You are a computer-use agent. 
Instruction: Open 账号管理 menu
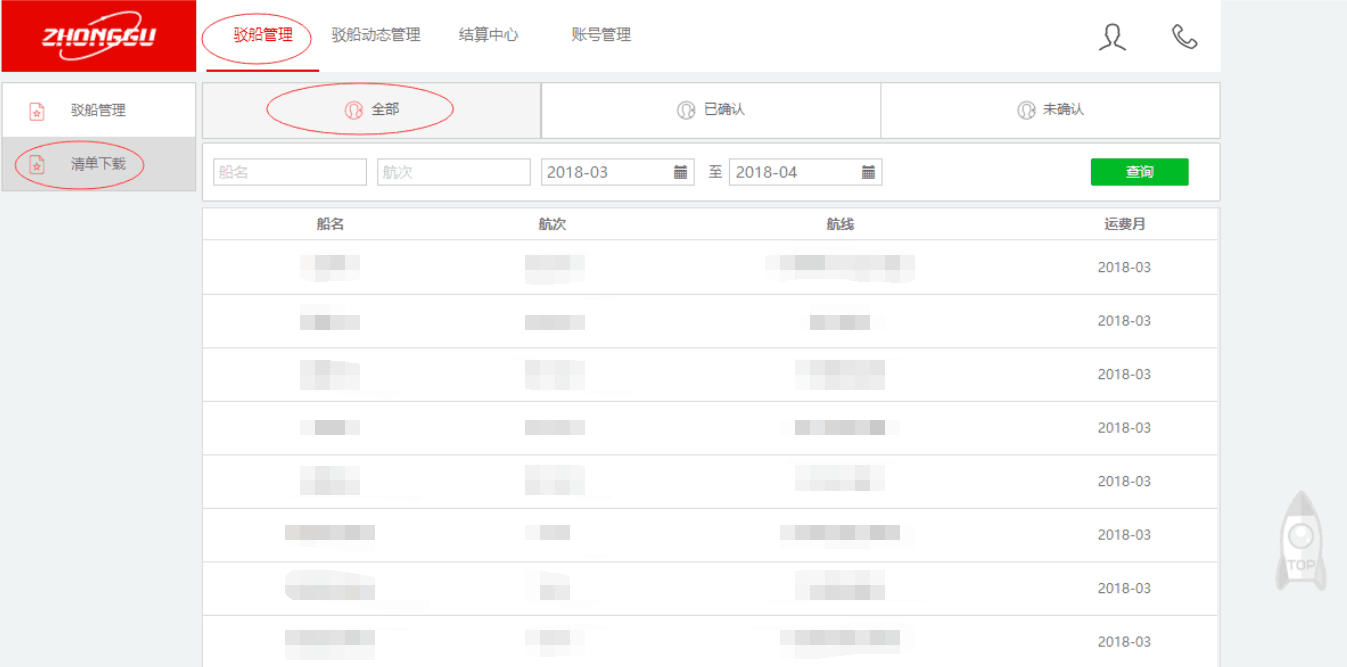click(601, 35)
